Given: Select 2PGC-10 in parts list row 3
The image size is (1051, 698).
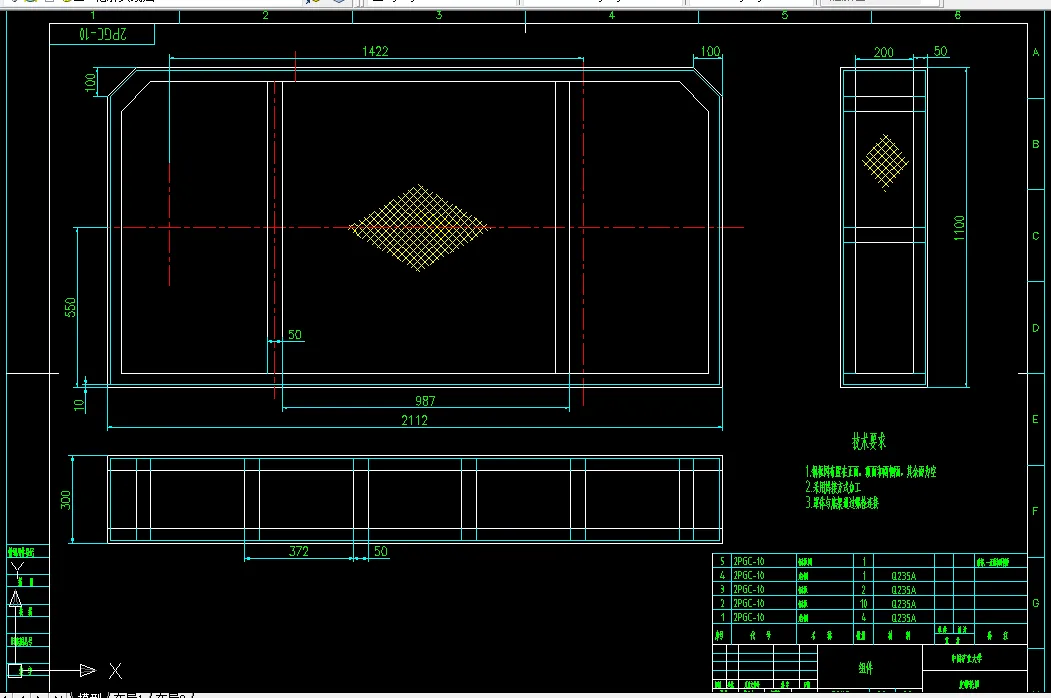Looking at the screenshot, I should click(x=749, y=589).
